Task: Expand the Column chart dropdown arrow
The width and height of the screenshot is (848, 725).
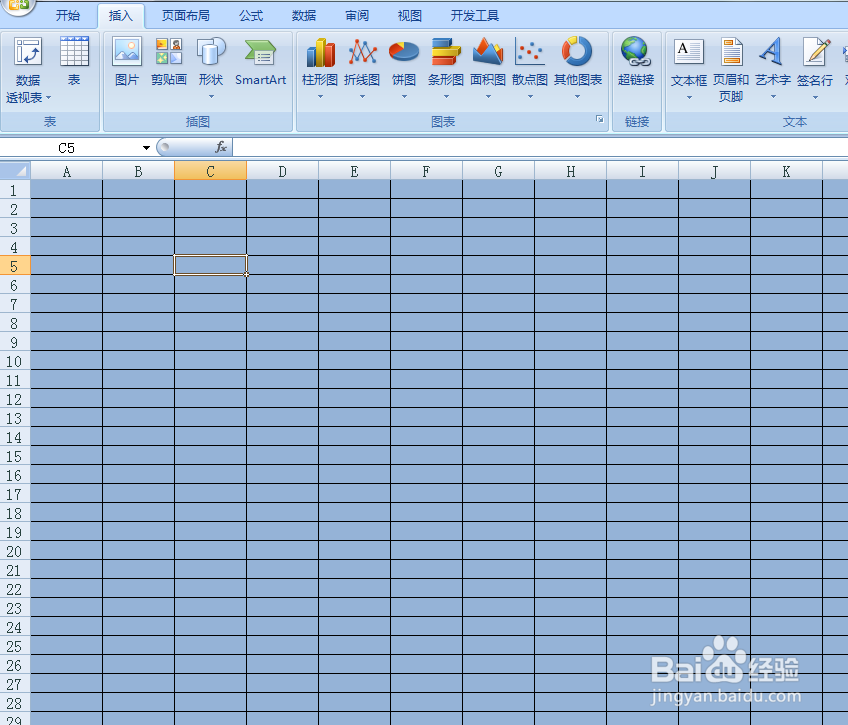Action: coord(320,96)
